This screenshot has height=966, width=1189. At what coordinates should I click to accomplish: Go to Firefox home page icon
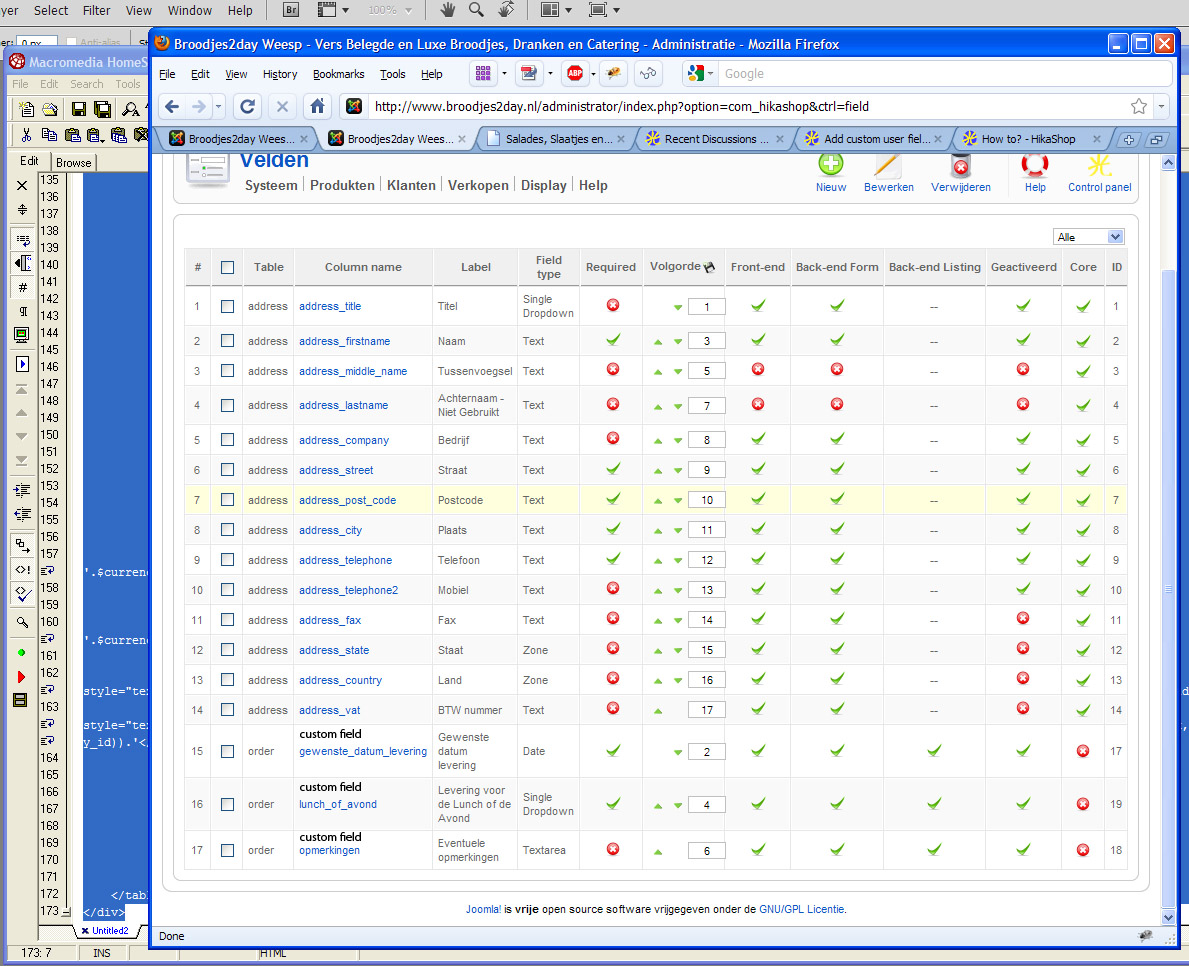pos(317,106)
